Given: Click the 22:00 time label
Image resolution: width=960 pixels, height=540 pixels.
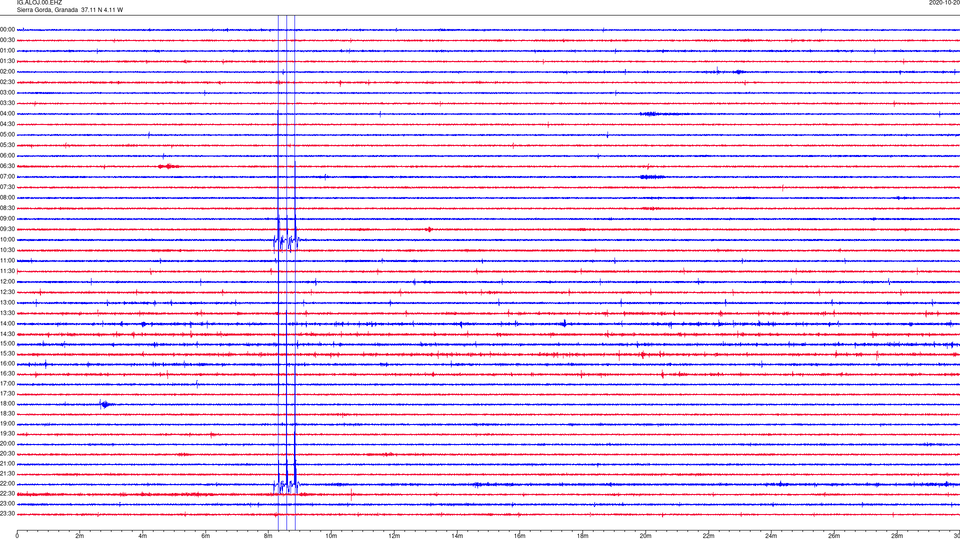Looking at the screenshot, I should tap(7, 484).
